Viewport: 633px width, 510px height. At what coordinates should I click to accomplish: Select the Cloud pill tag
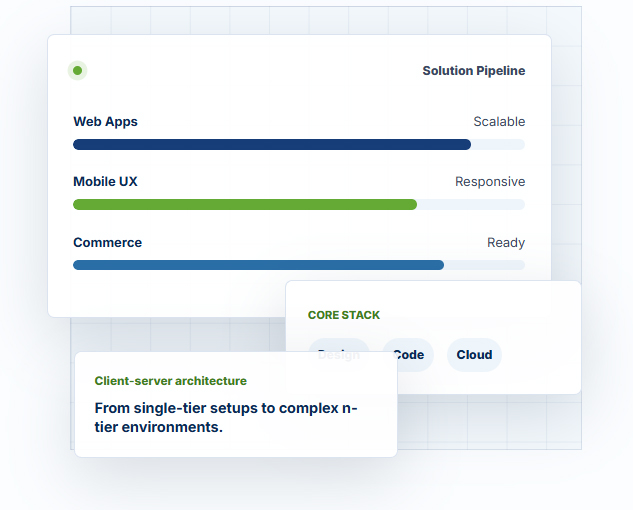474,355
